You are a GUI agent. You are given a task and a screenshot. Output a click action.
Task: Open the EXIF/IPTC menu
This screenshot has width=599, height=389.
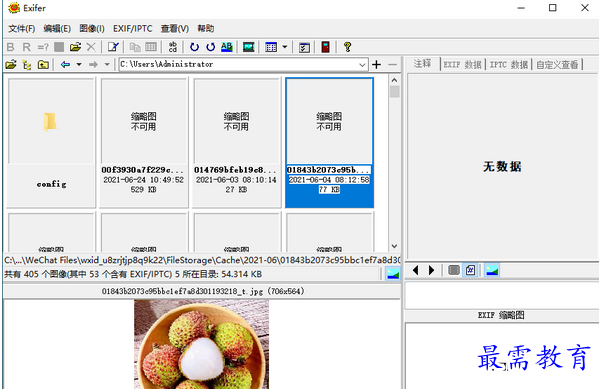click(133, 29)
